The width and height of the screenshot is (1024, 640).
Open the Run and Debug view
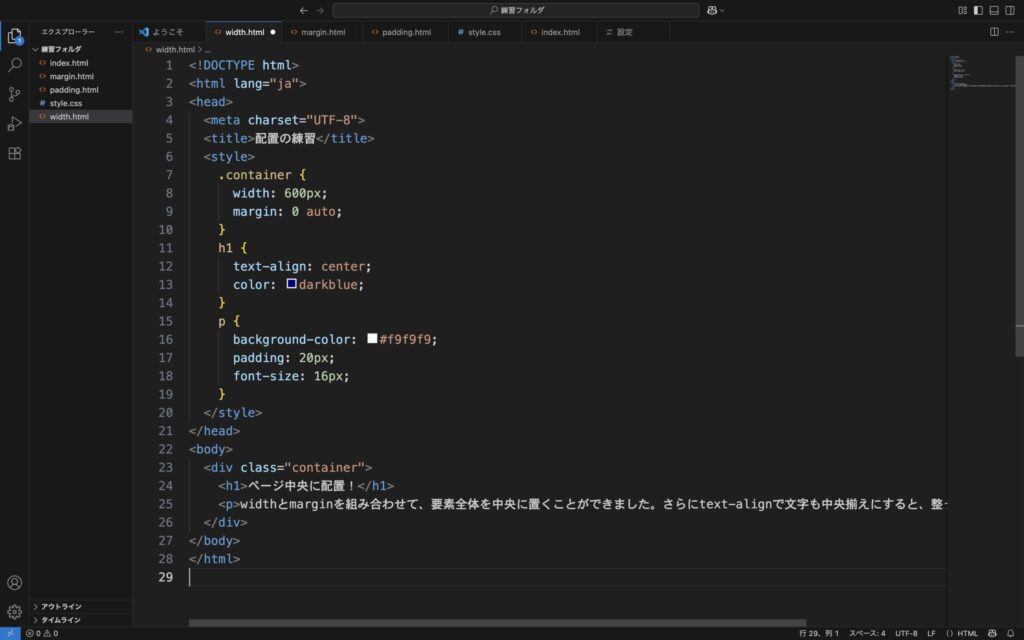(14, 123)
